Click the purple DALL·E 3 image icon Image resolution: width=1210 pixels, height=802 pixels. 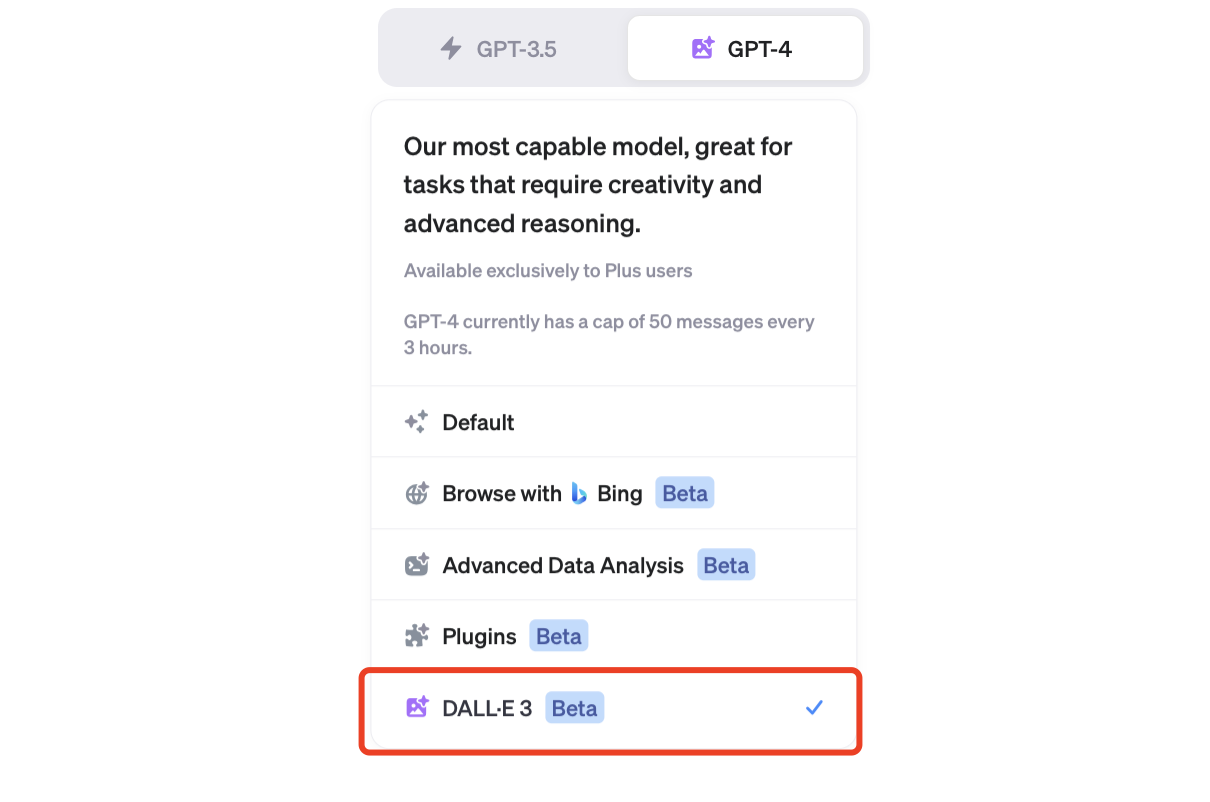(416, 708)
